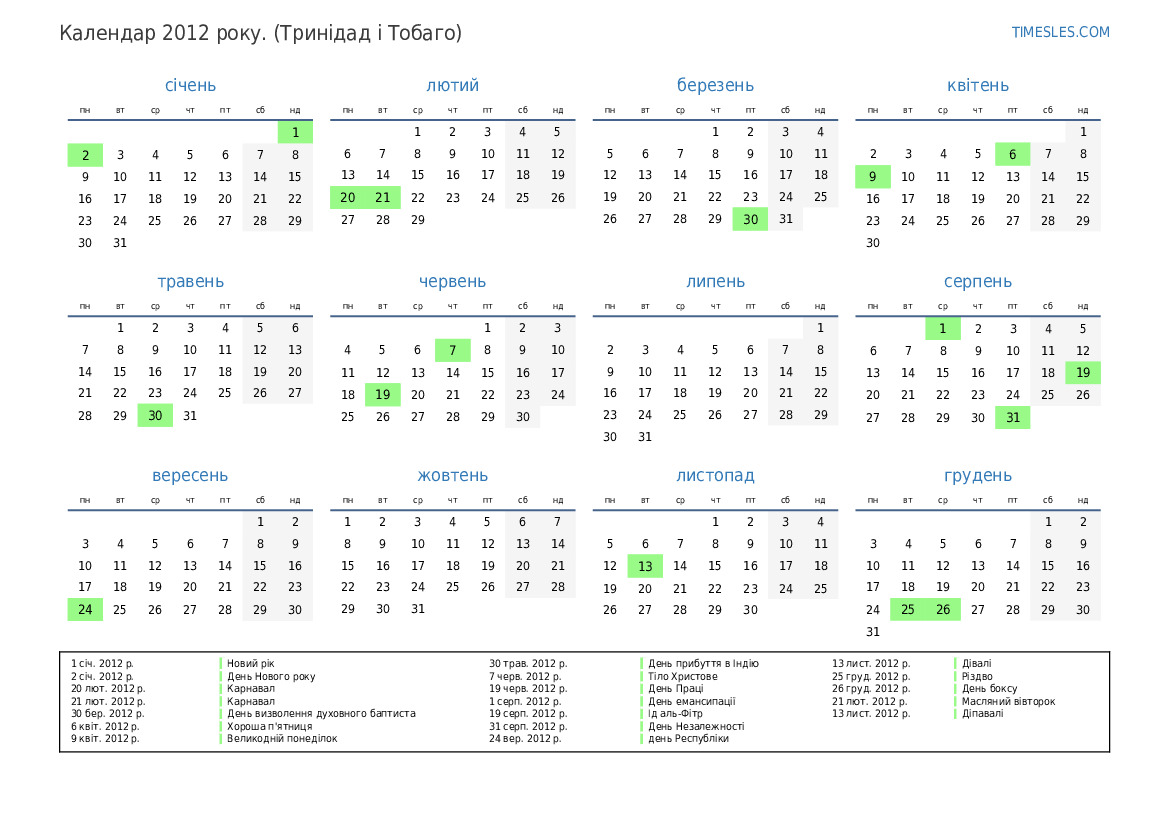Select legend entry 'Великодній понеділок'

pos(282,738)
